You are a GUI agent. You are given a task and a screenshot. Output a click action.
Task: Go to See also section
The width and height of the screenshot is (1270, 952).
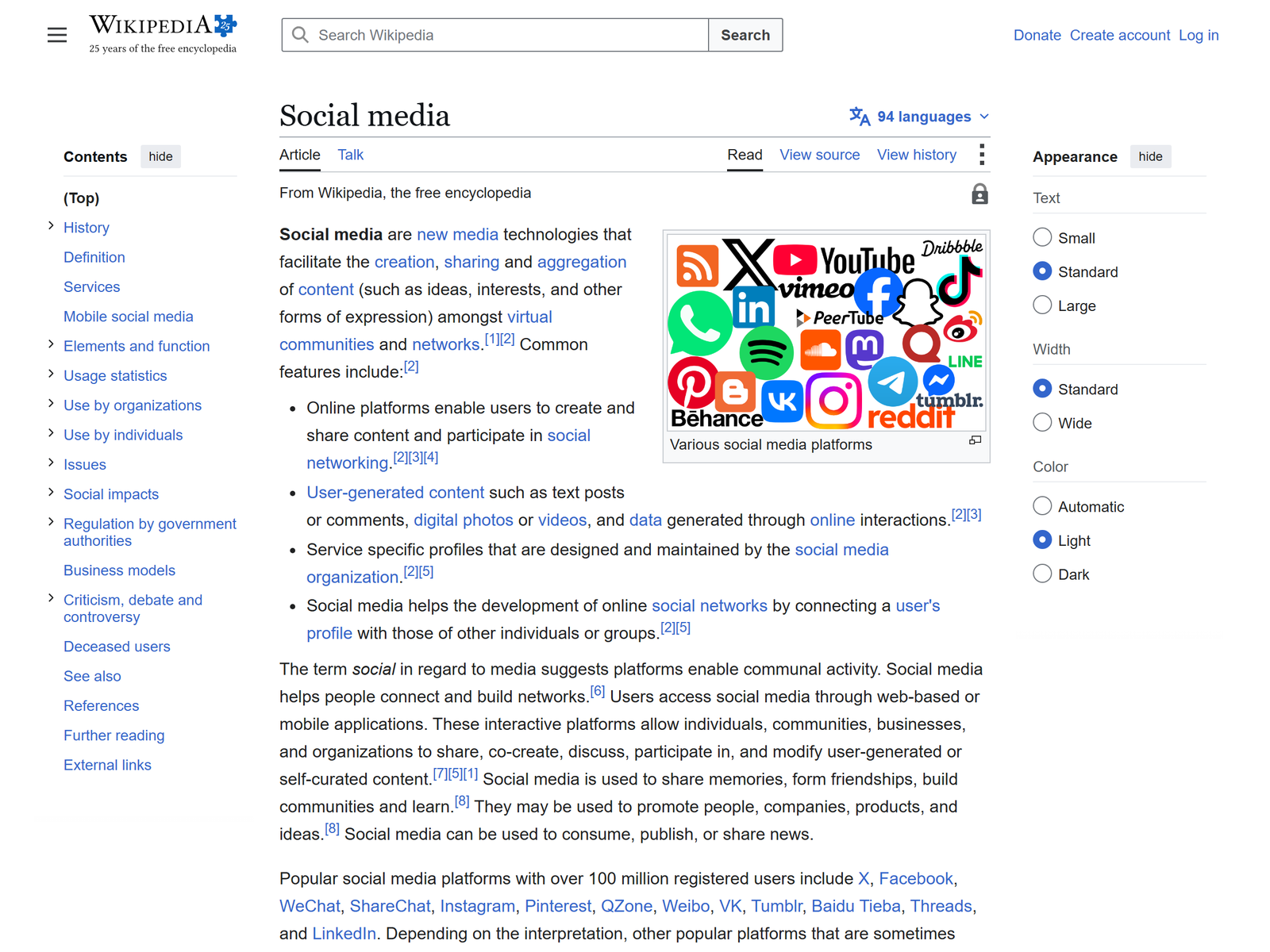[92, 676]
